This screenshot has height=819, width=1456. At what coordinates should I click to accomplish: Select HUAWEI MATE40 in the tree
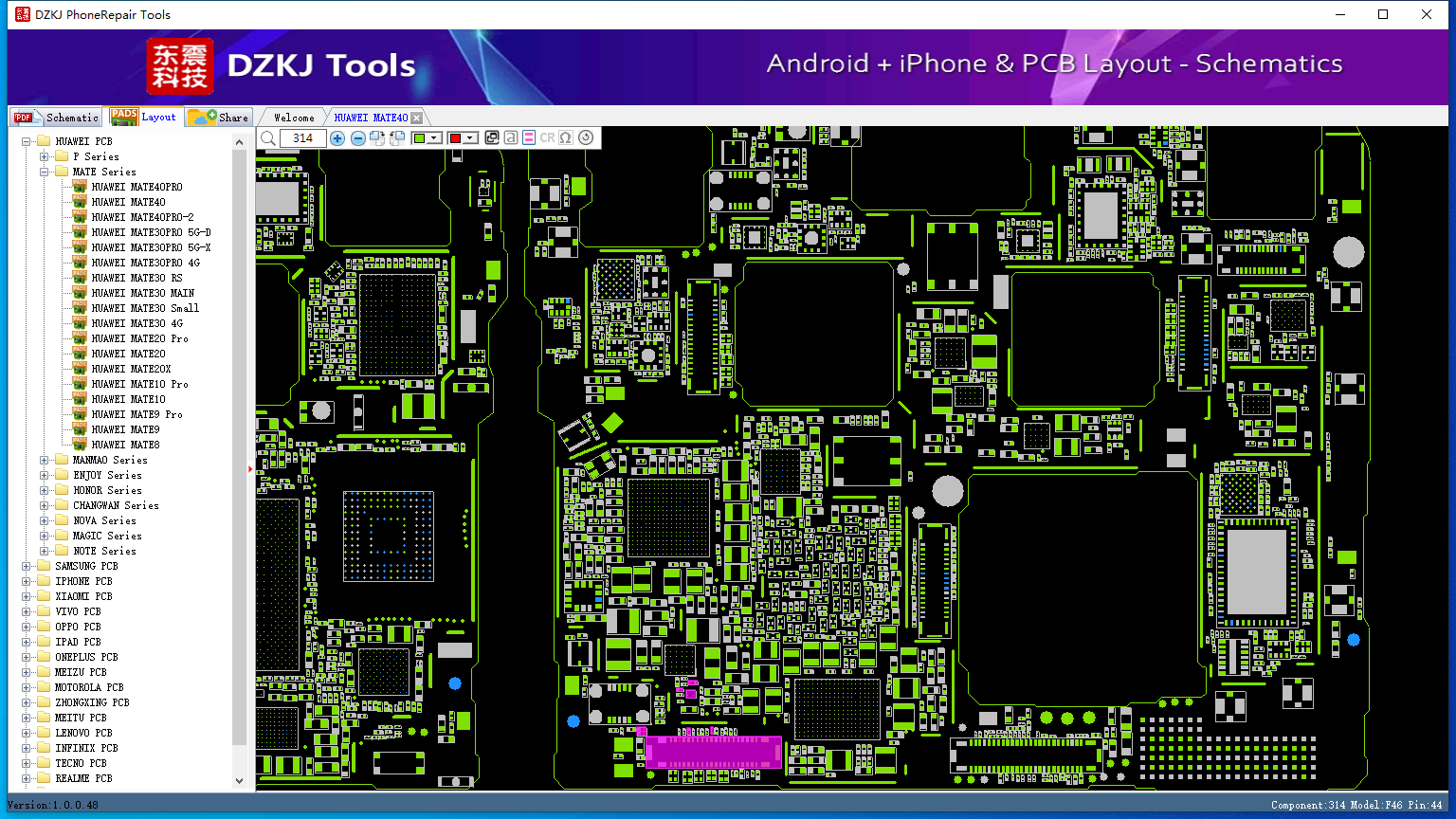coord(128,202)
